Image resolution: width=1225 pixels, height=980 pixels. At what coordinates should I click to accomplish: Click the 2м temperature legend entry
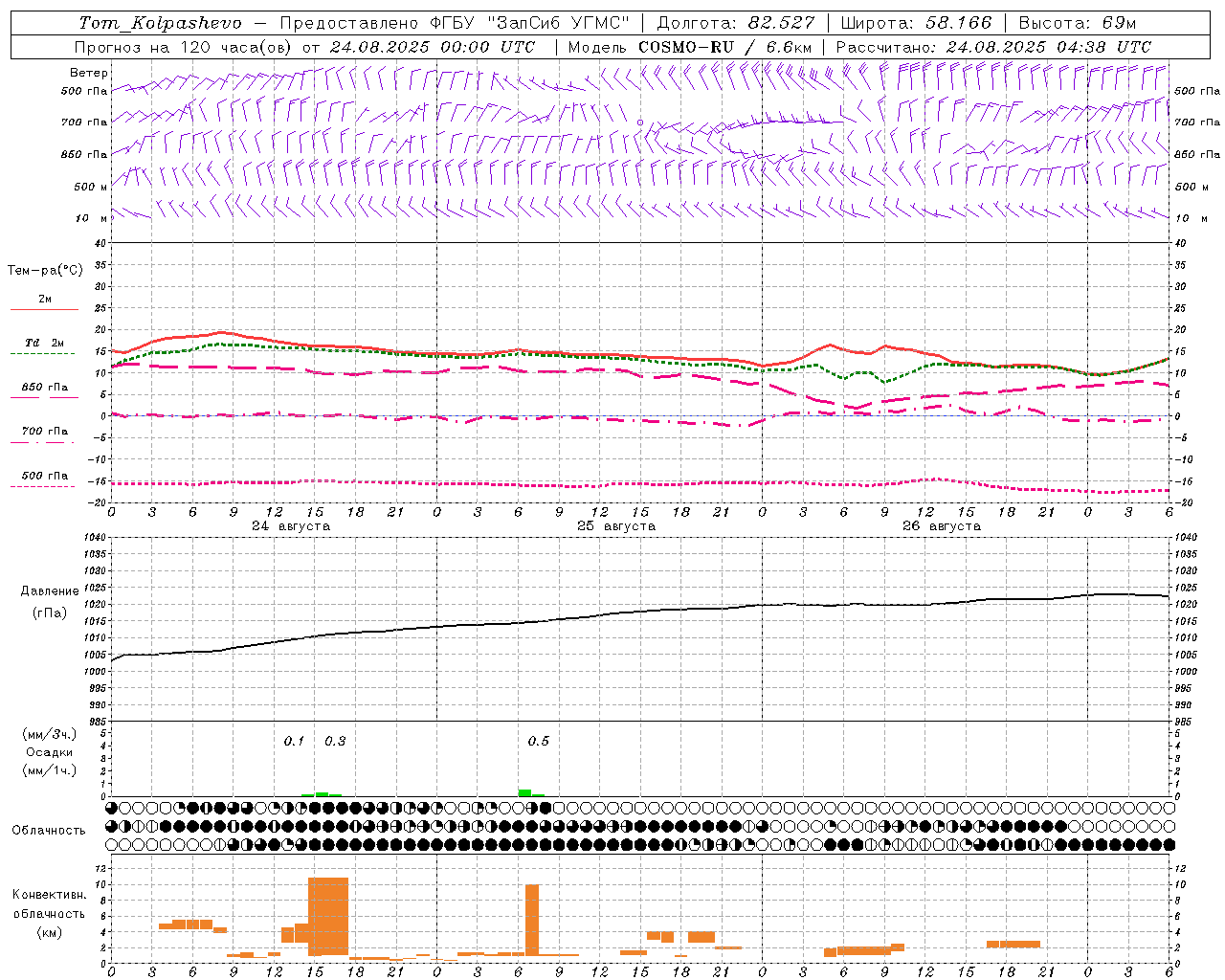45,300
